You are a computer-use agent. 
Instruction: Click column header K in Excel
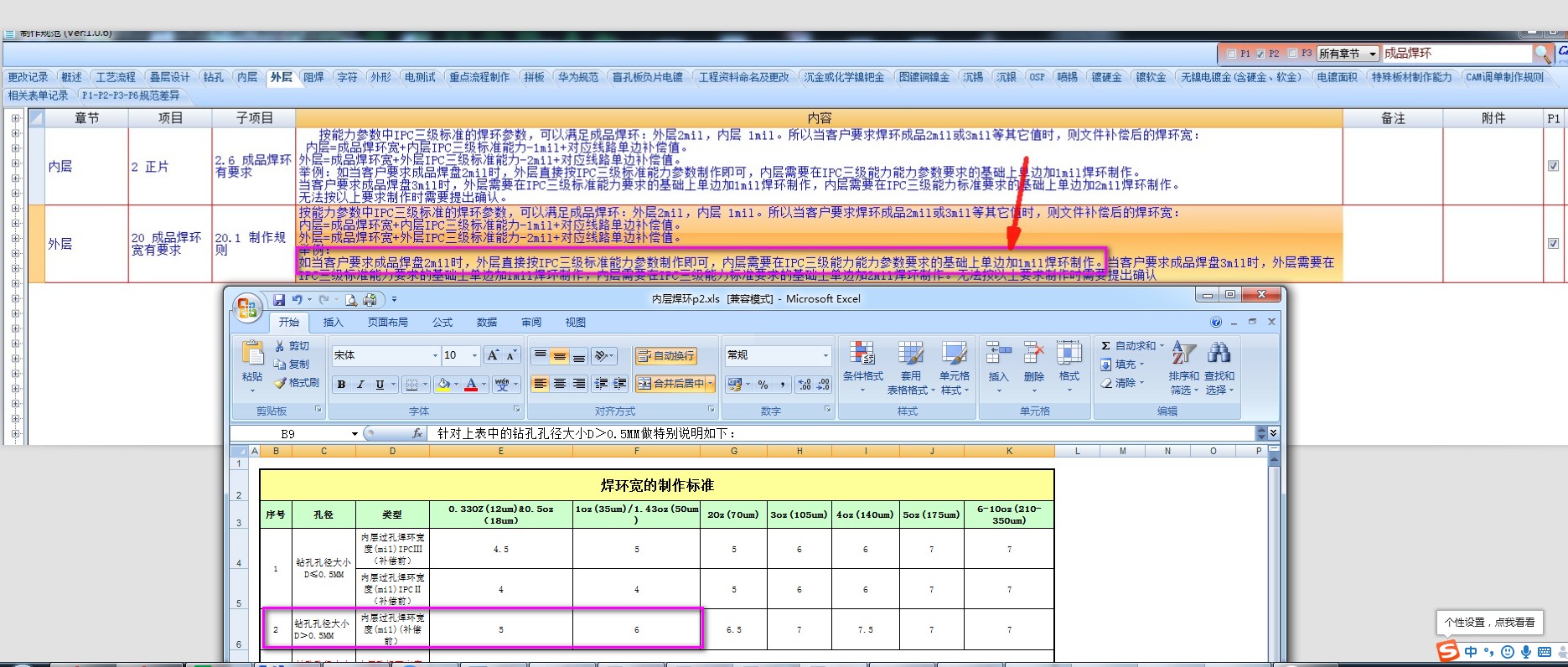[x=1009, y=451]
